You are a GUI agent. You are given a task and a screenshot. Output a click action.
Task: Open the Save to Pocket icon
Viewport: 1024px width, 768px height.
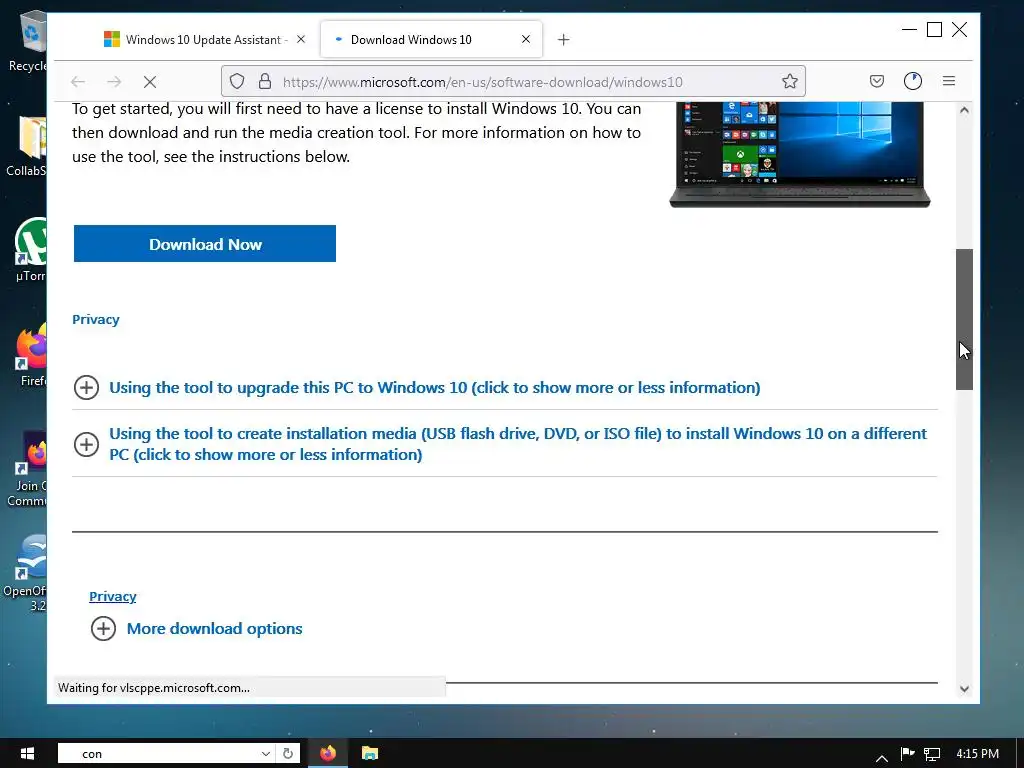876,81
